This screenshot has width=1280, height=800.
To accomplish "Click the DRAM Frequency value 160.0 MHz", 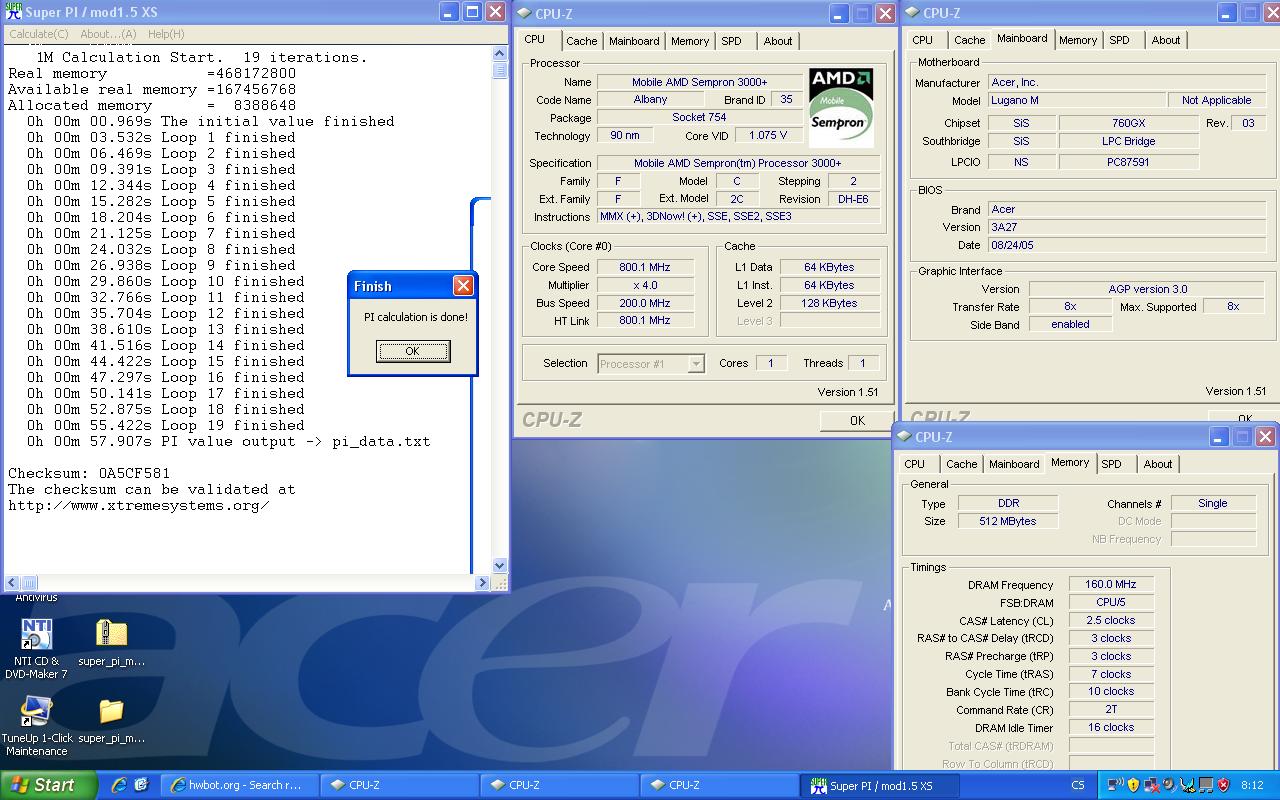I will (1111, 584).
